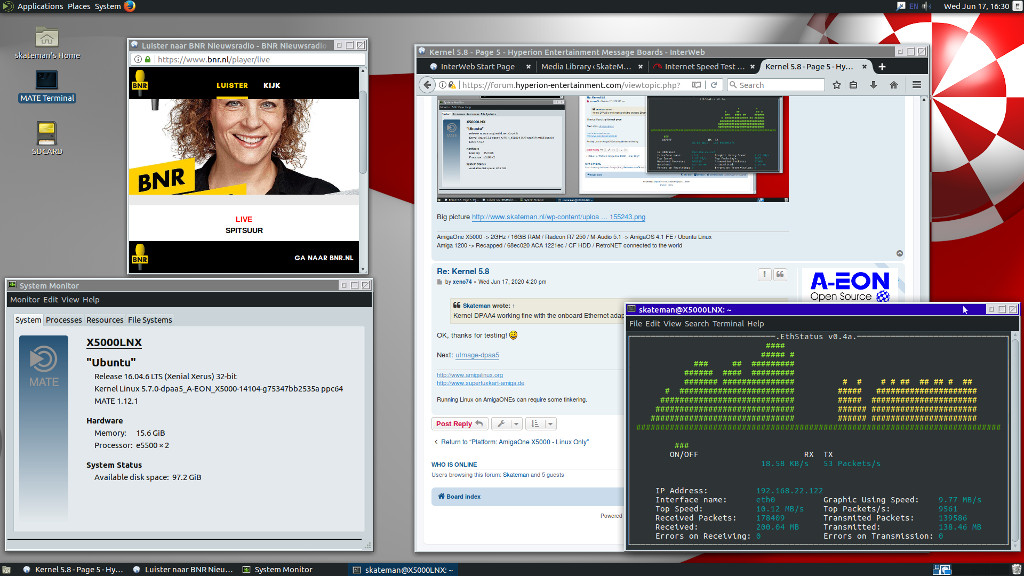
Task: Open the SDCARD desktop drive icon
Action: coord(46,133)
